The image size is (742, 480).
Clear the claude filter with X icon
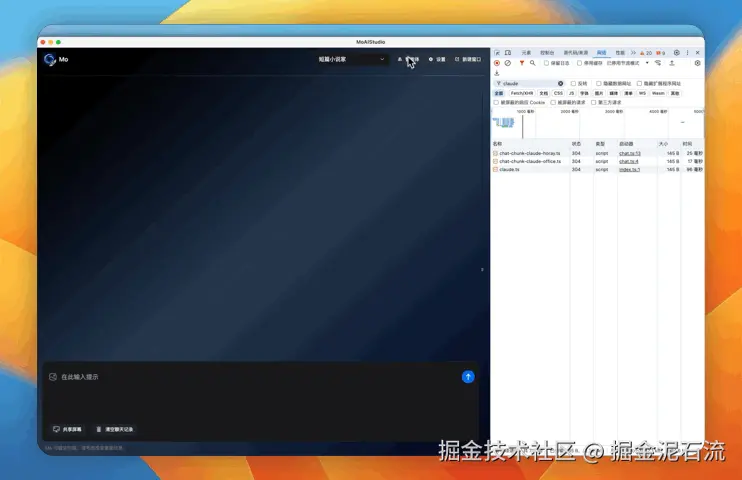560,83
